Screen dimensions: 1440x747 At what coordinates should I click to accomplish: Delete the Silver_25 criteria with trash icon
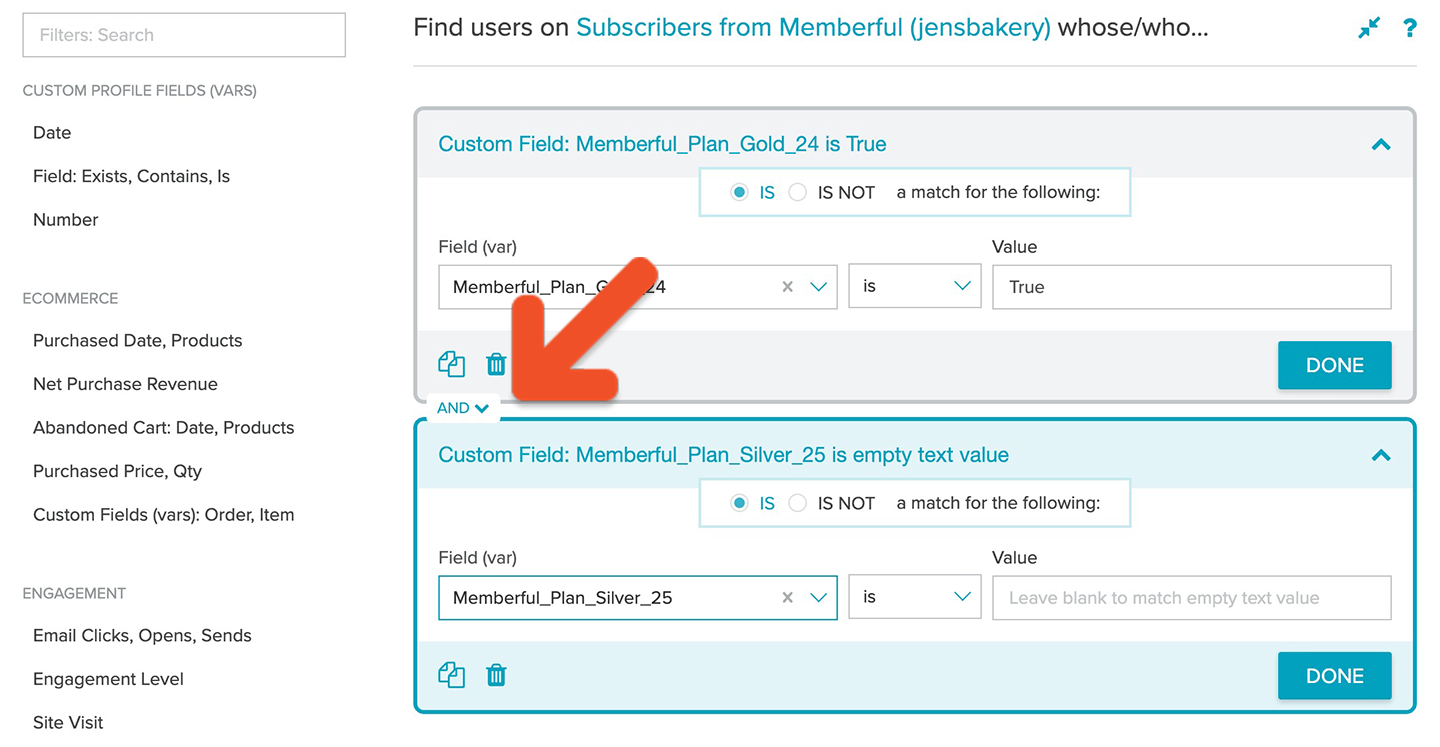(496, 675)
